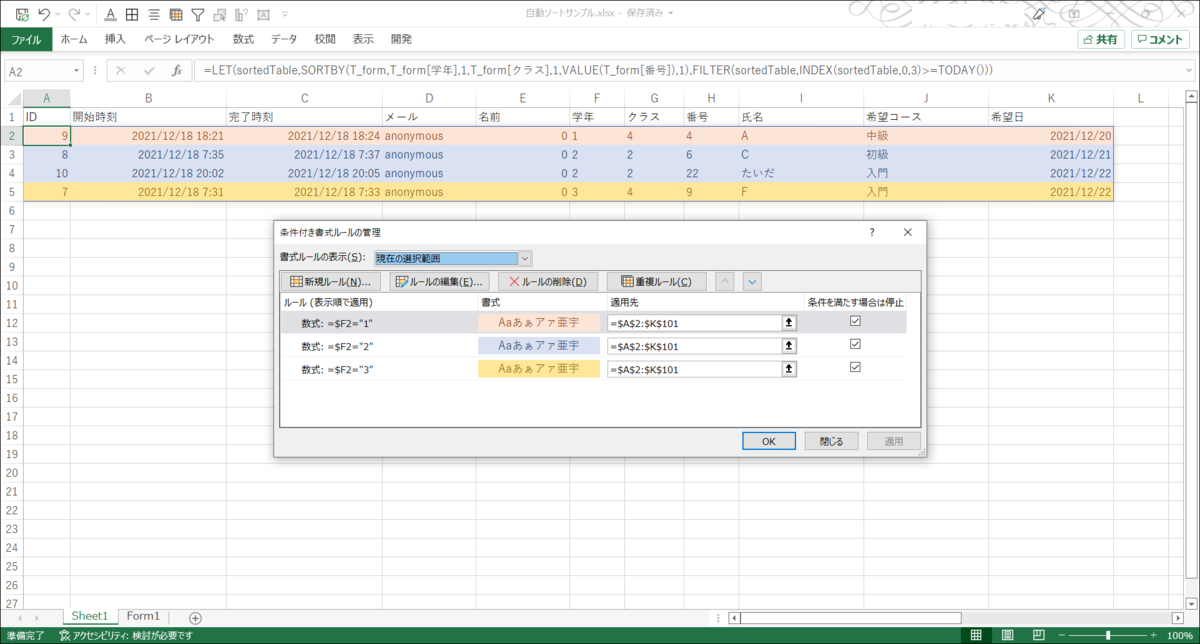Click the accessibility check icon in the status bar

tap(62, 634)
